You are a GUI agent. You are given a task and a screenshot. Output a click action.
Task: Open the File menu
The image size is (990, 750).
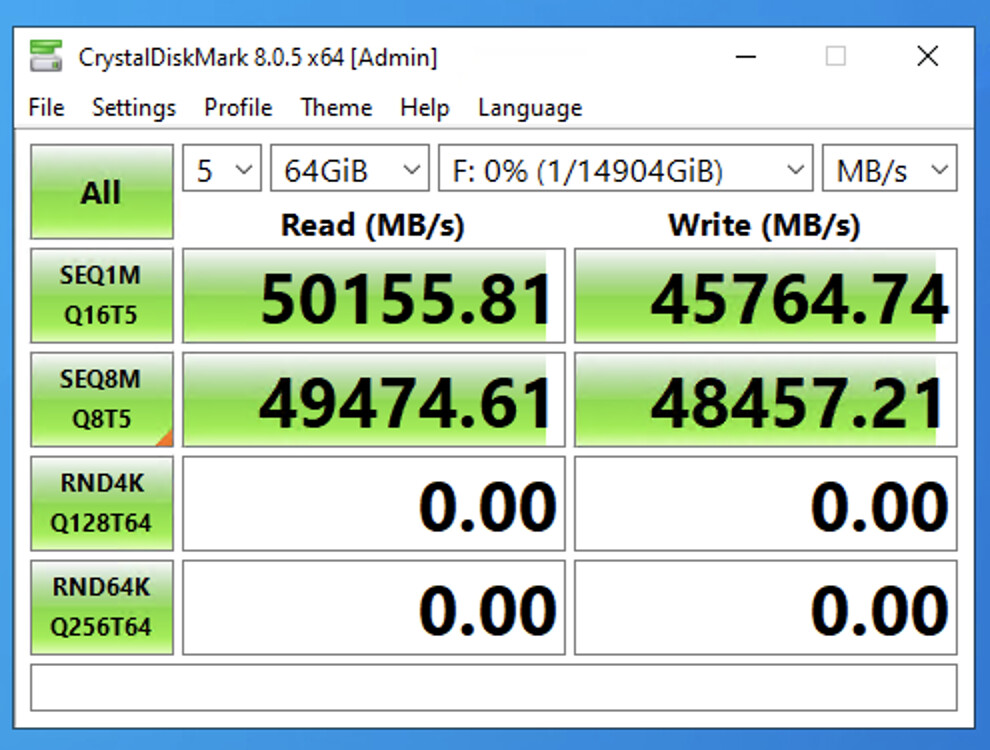tap(46, 108)
